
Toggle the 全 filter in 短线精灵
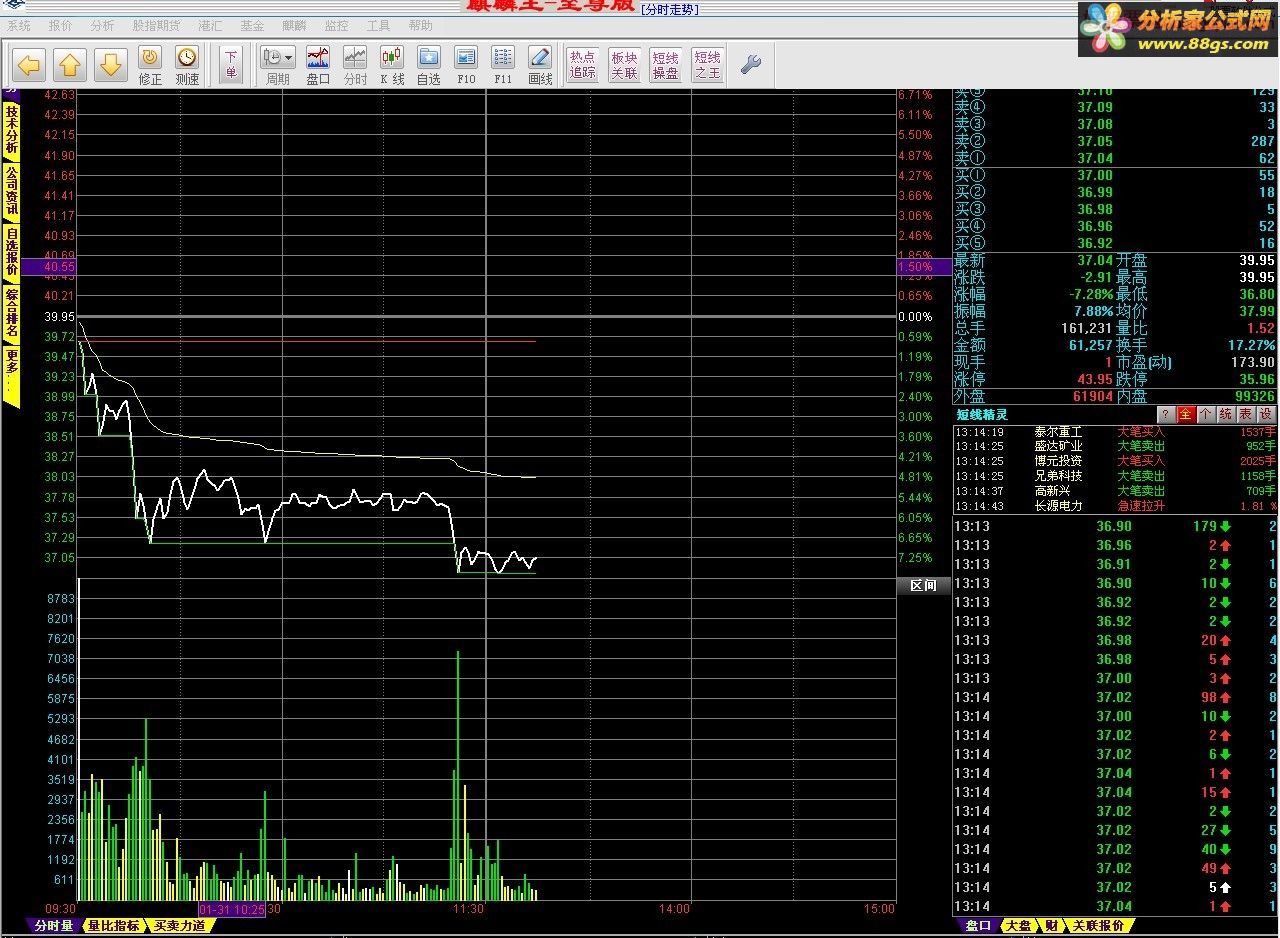(1186, 415)
